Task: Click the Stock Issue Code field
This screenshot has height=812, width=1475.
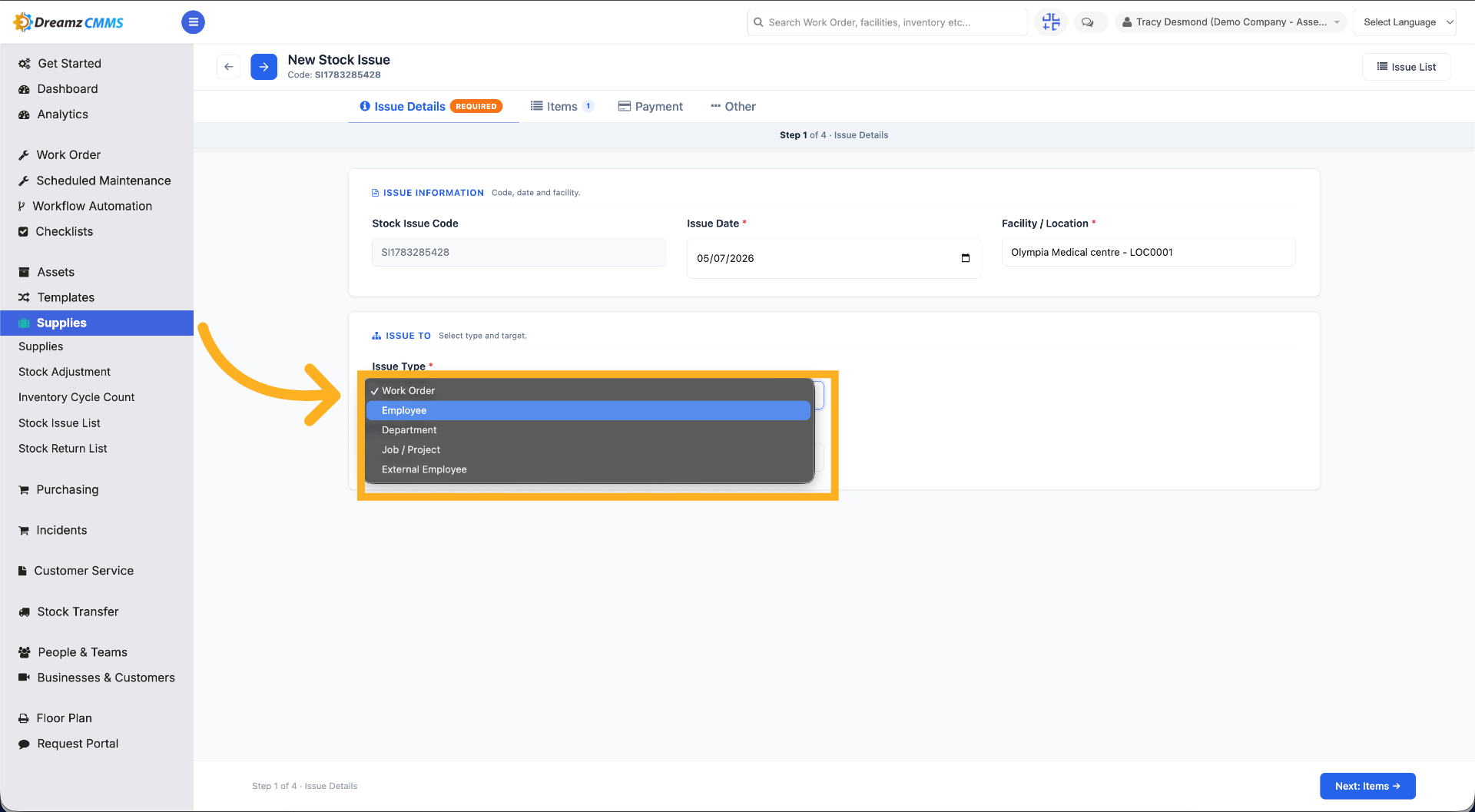Action: coord(519,252)
